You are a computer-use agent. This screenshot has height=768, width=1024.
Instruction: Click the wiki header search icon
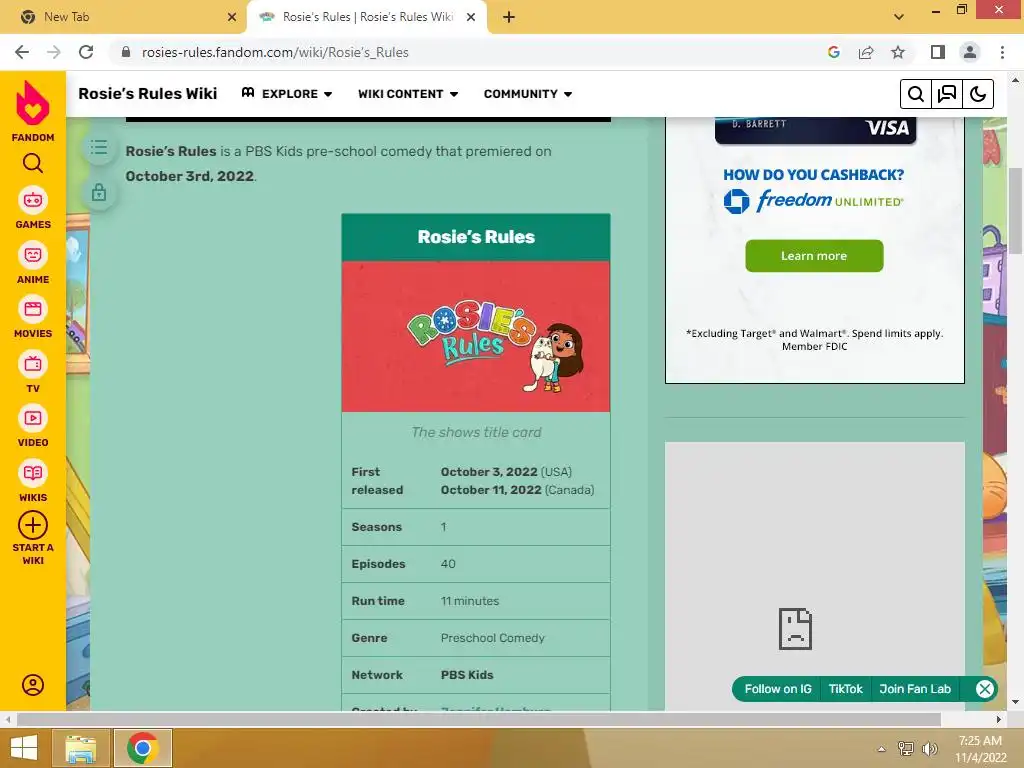[x=916, y=94]
